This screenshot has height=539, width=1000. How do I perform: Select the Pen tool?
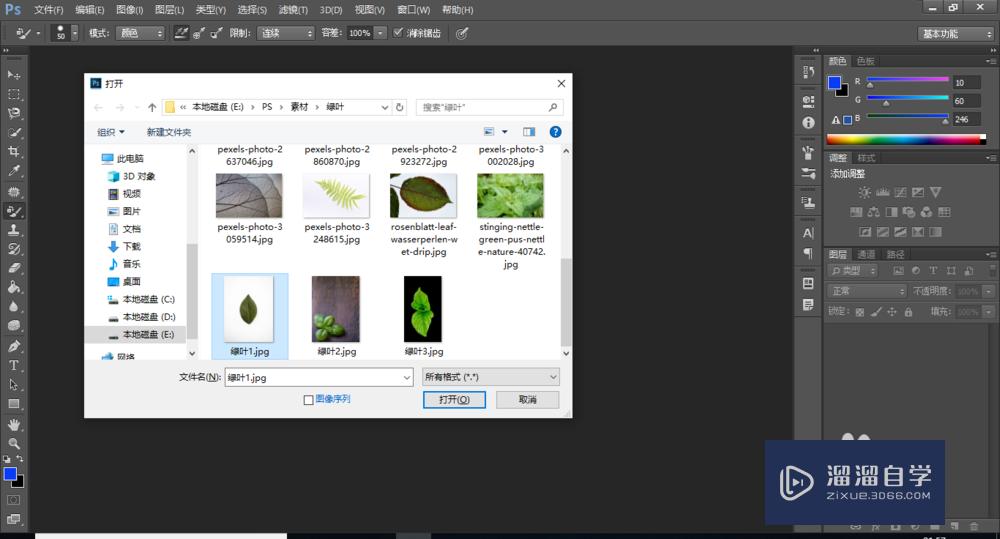tap(14, 346)
